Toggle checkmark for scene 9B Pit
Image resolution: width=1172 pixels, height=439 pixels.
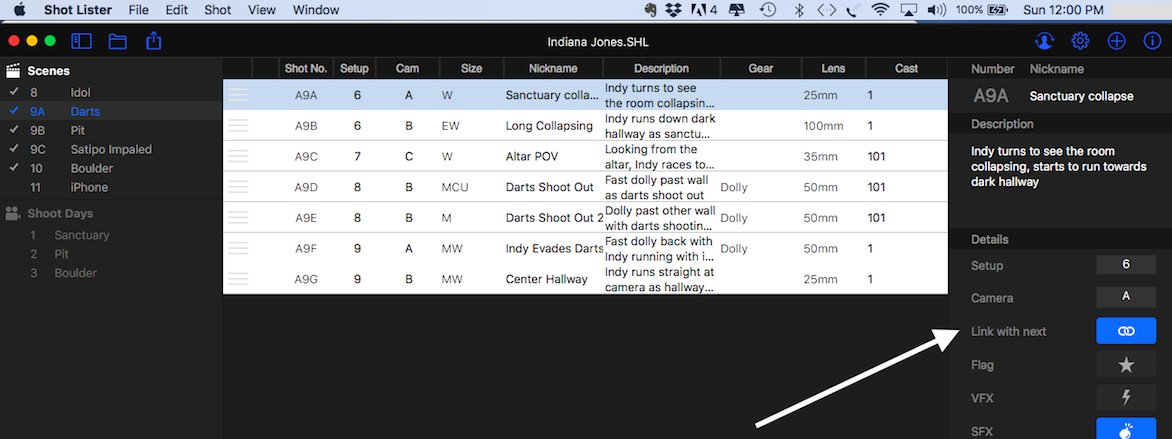point(14,130)
